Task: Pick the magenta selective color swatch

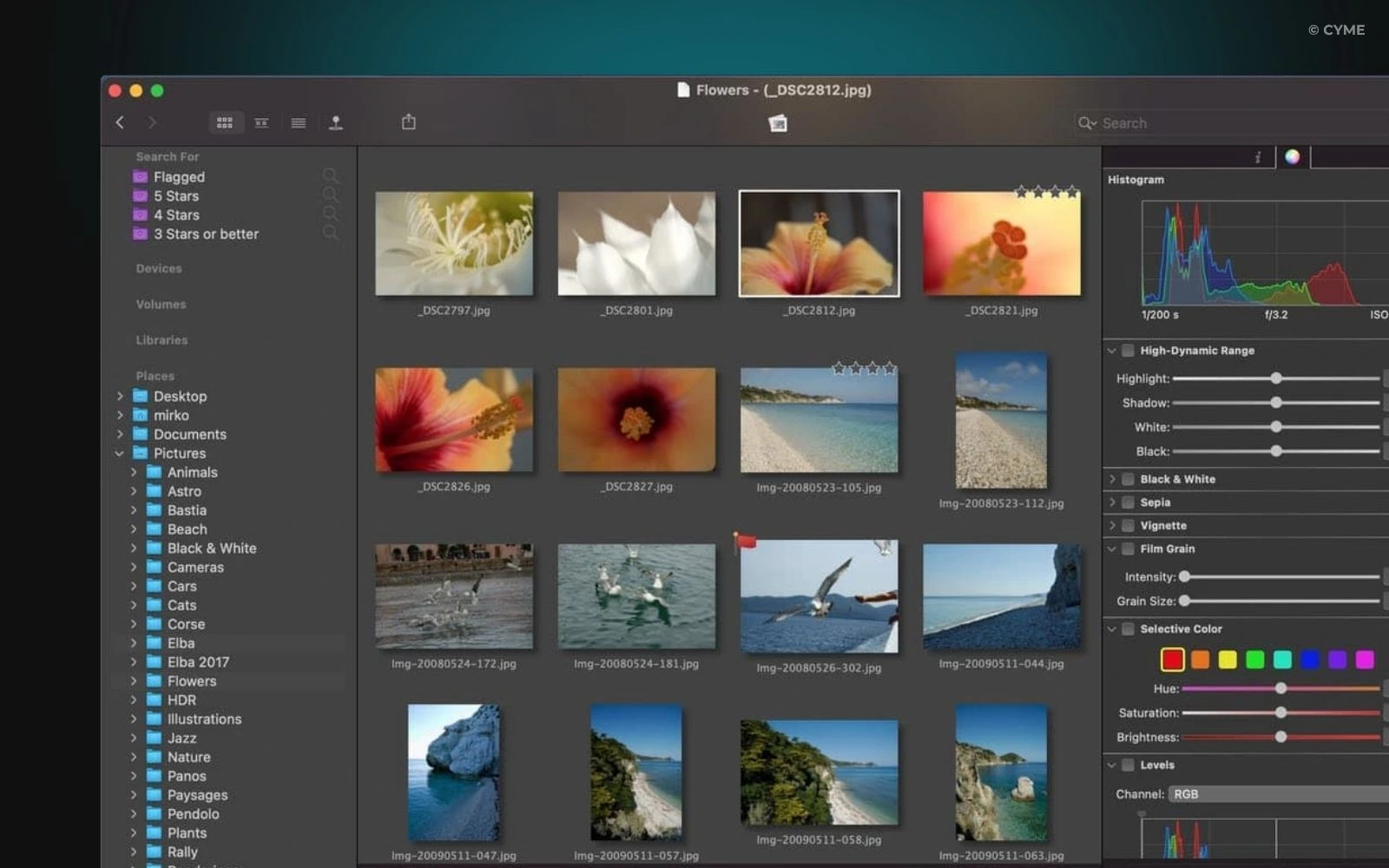Action: click(1365, 660)
